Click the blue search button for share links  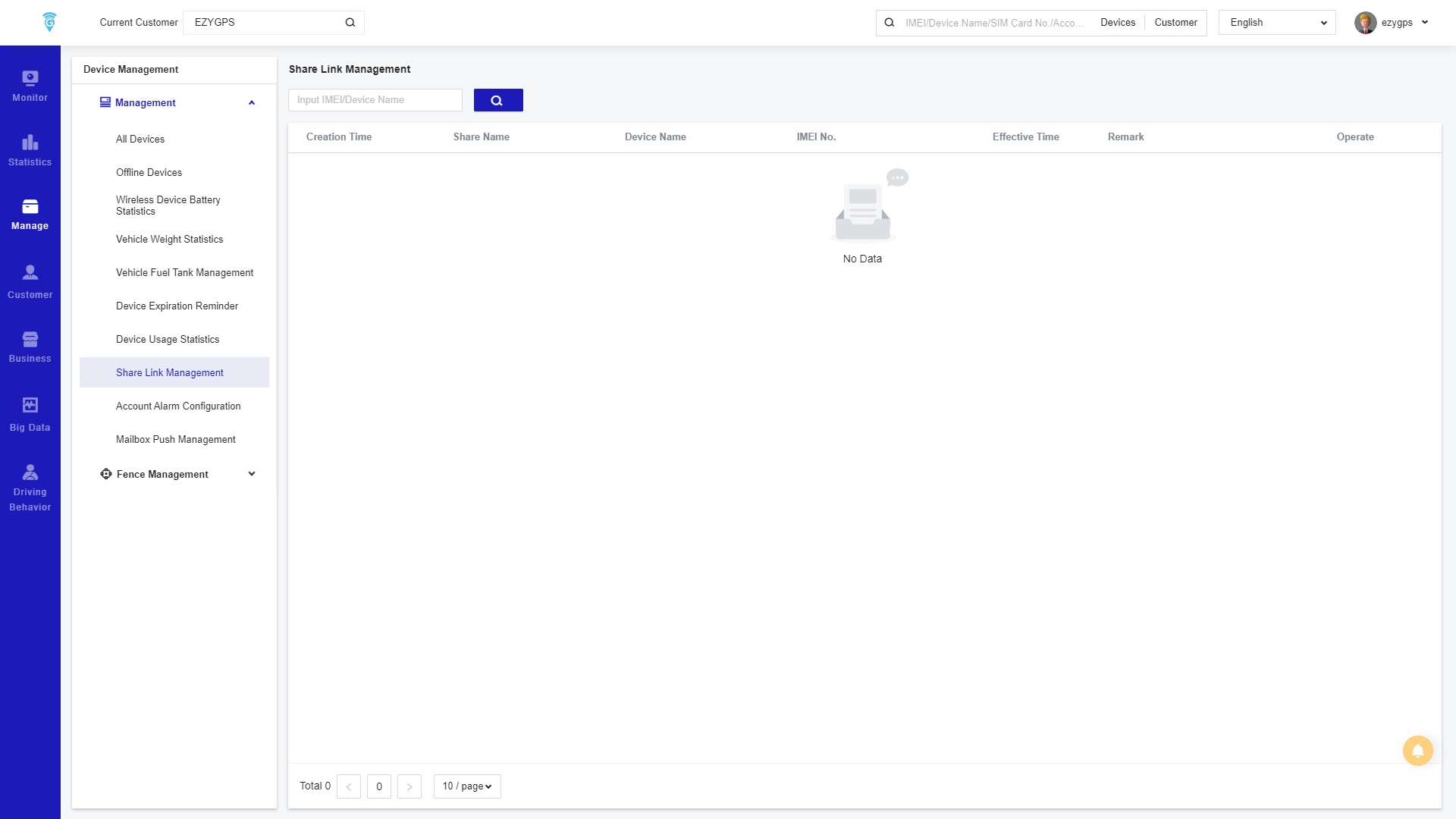[x=497, y=100]
